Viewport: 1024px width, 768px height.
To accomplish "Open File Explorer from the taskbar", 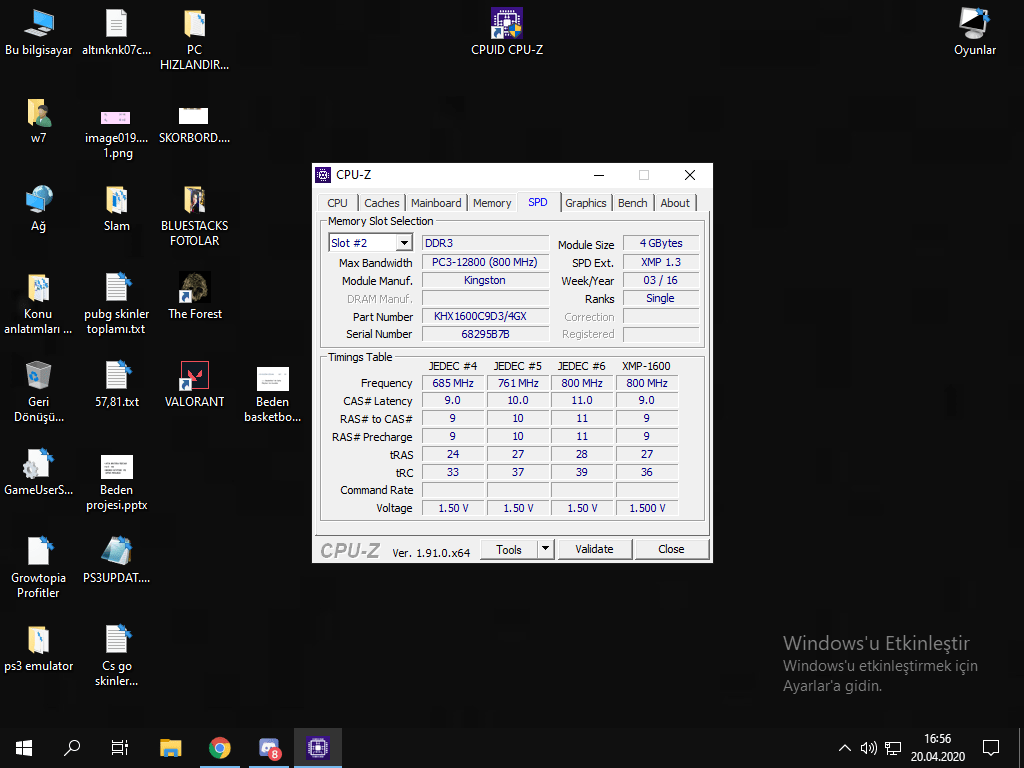I will [171, 747].
